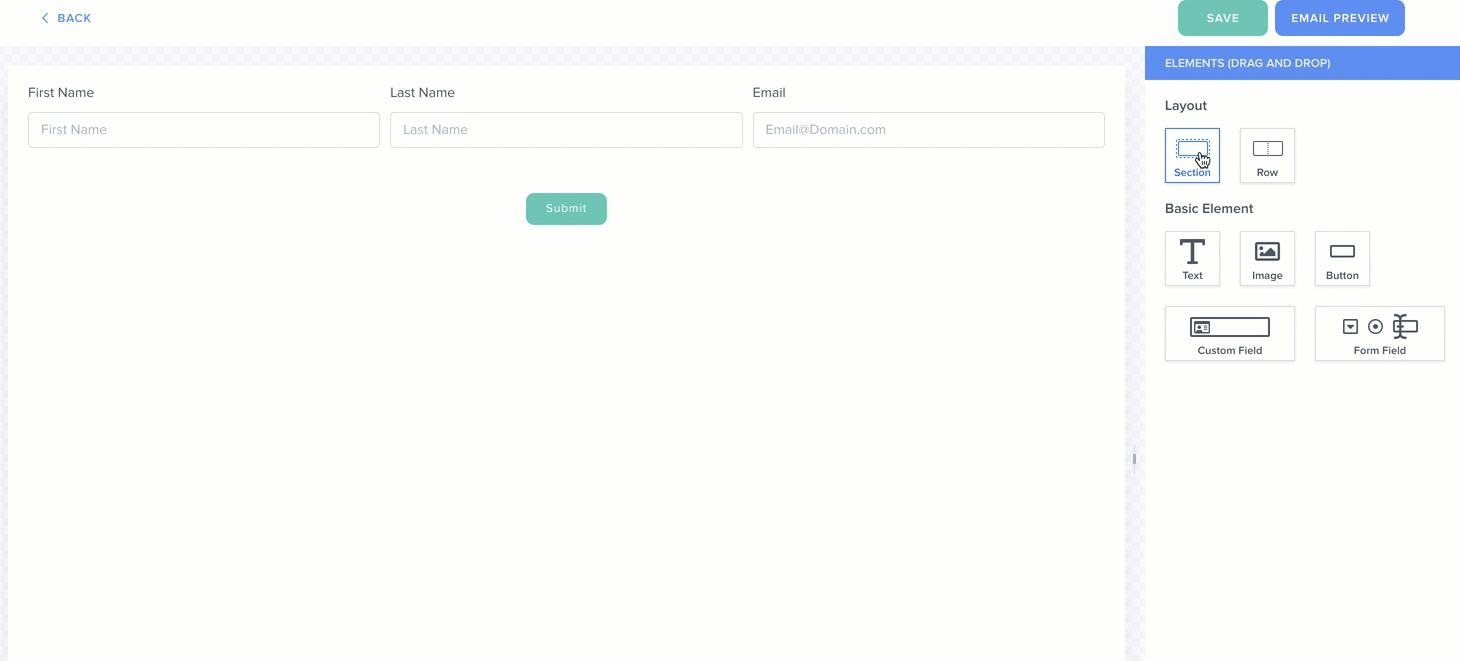Click the Custom Field element
Image resolution: width=1460 pixels, height=661 pixels.
point(1229,333)
